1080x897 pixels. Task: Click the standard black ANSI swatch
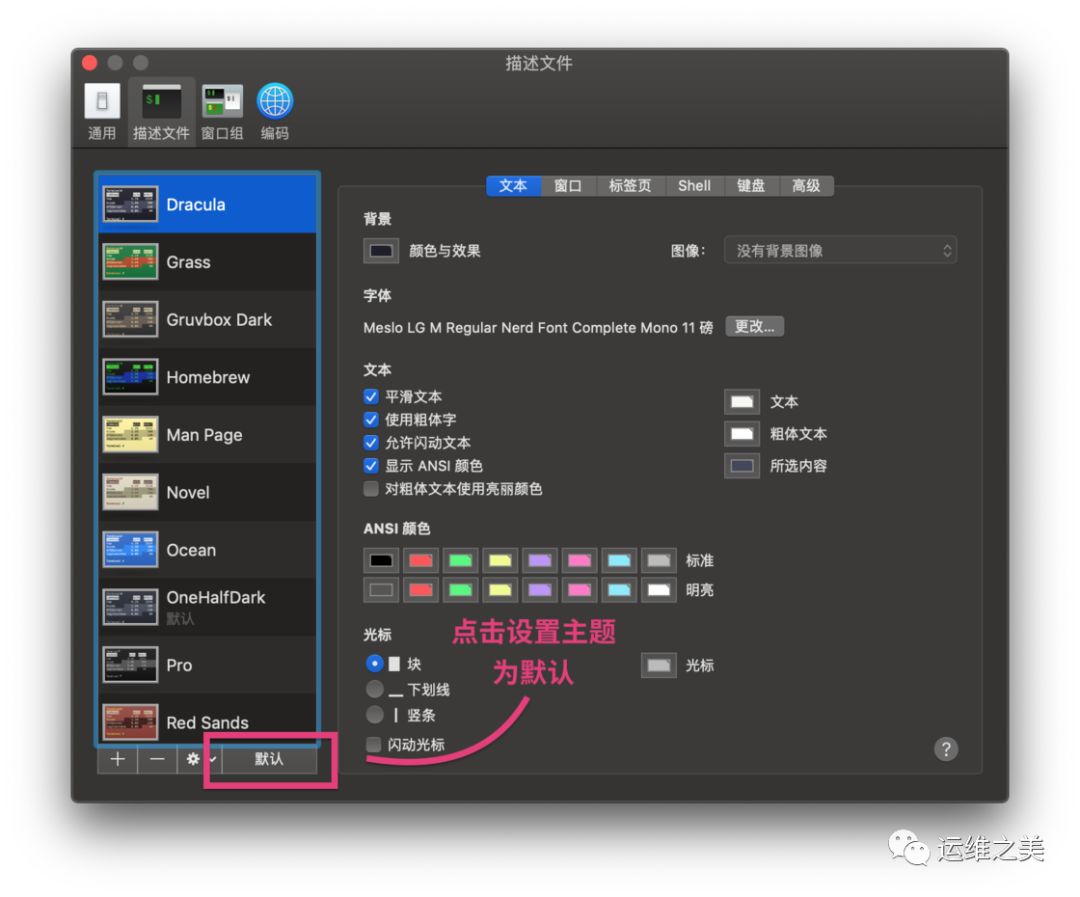click(x=381, y=560)
